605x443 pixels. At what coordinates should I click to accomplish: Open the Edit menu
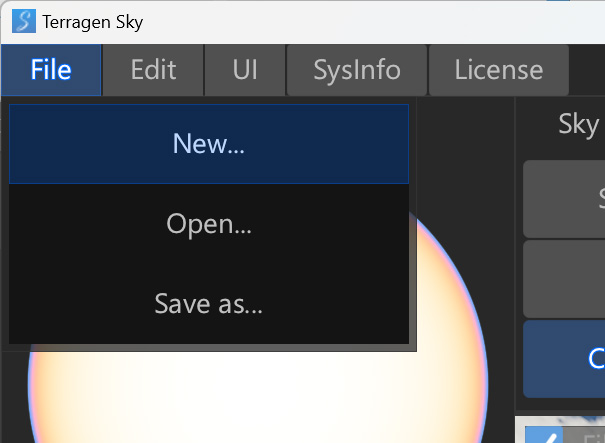point(153,70)
